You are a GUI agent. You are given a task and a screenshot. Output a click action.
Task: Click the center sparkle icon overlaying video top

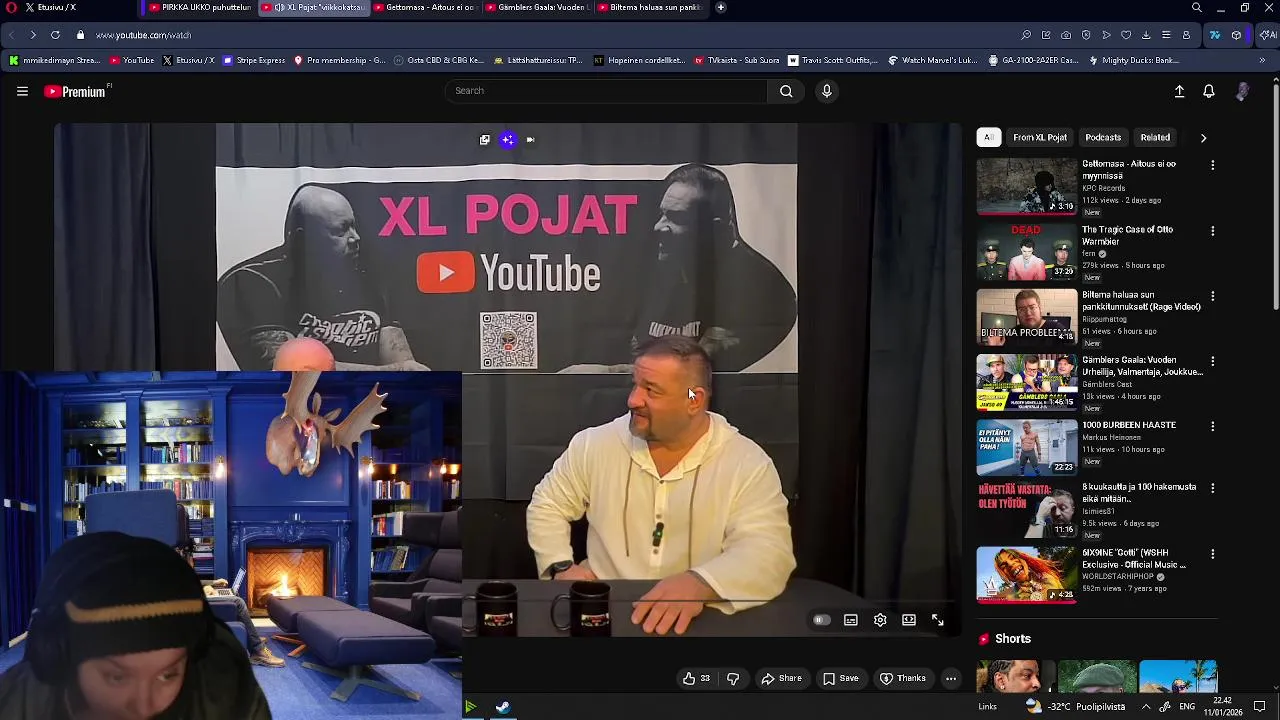[508, 140]
